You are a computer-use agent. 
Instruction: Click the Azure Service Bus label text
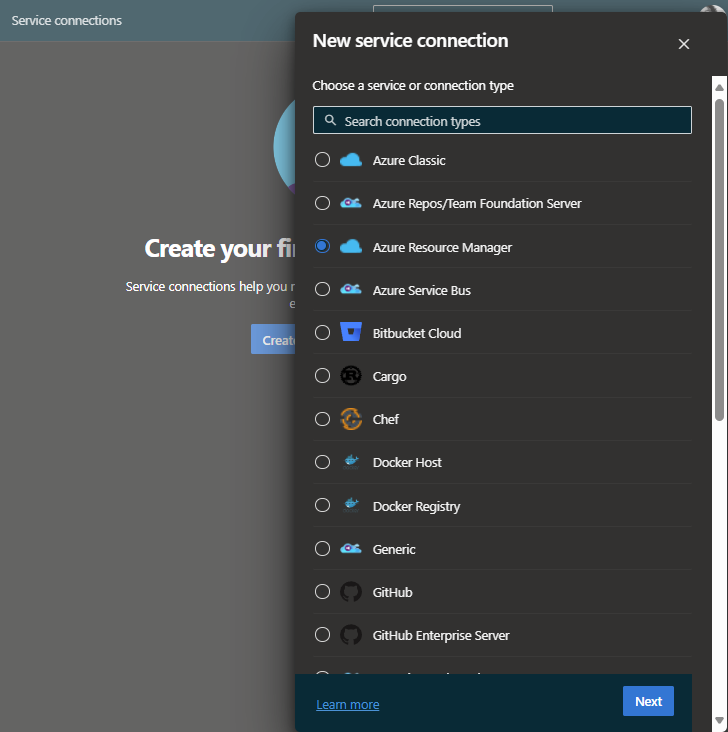(x=421, y=290)
